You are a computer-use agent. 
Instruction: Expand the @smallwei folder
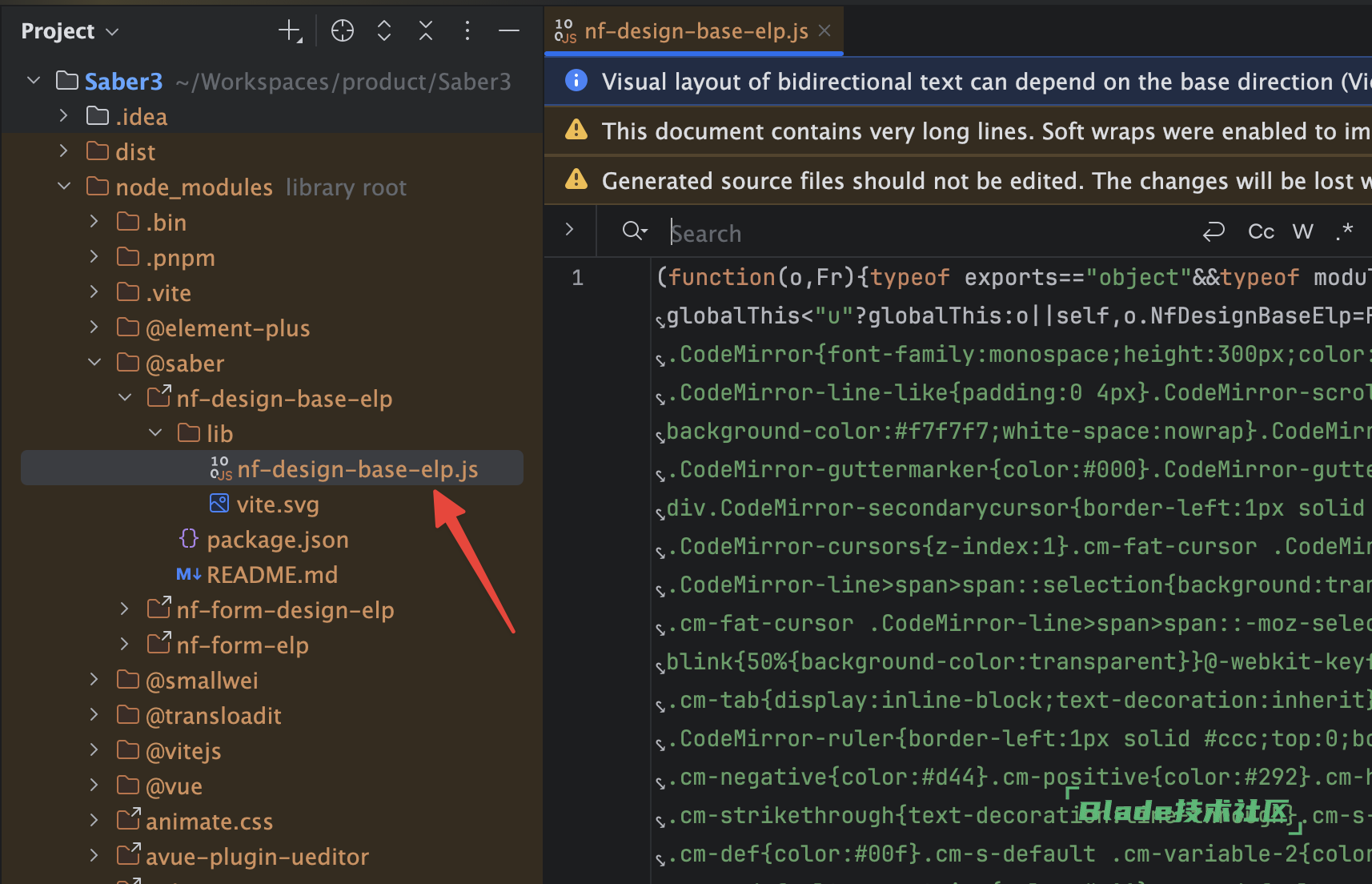coord(94,680)
